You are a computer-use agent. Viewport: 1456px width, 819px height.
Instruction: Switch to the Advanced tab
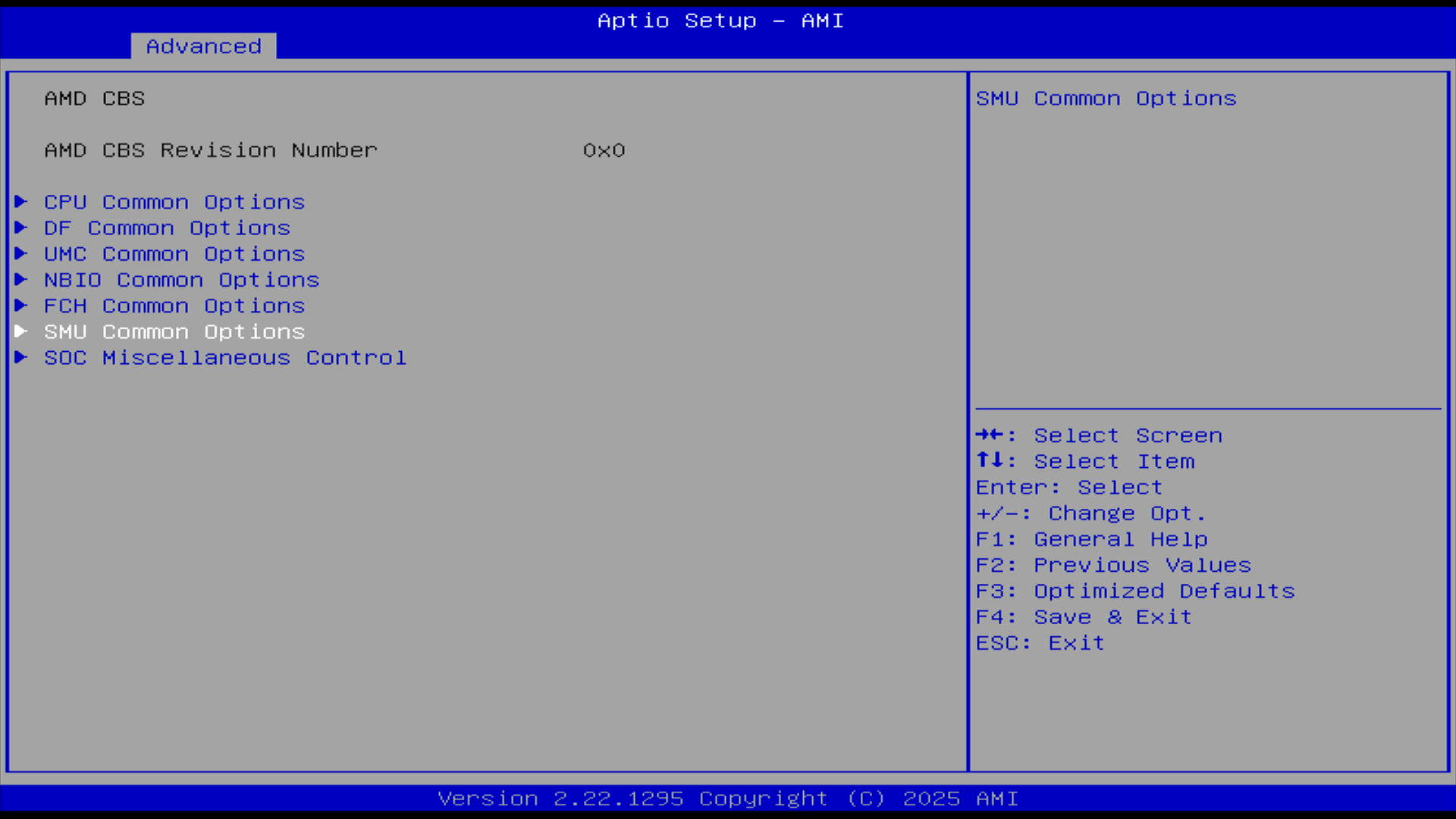pos(203,46)
